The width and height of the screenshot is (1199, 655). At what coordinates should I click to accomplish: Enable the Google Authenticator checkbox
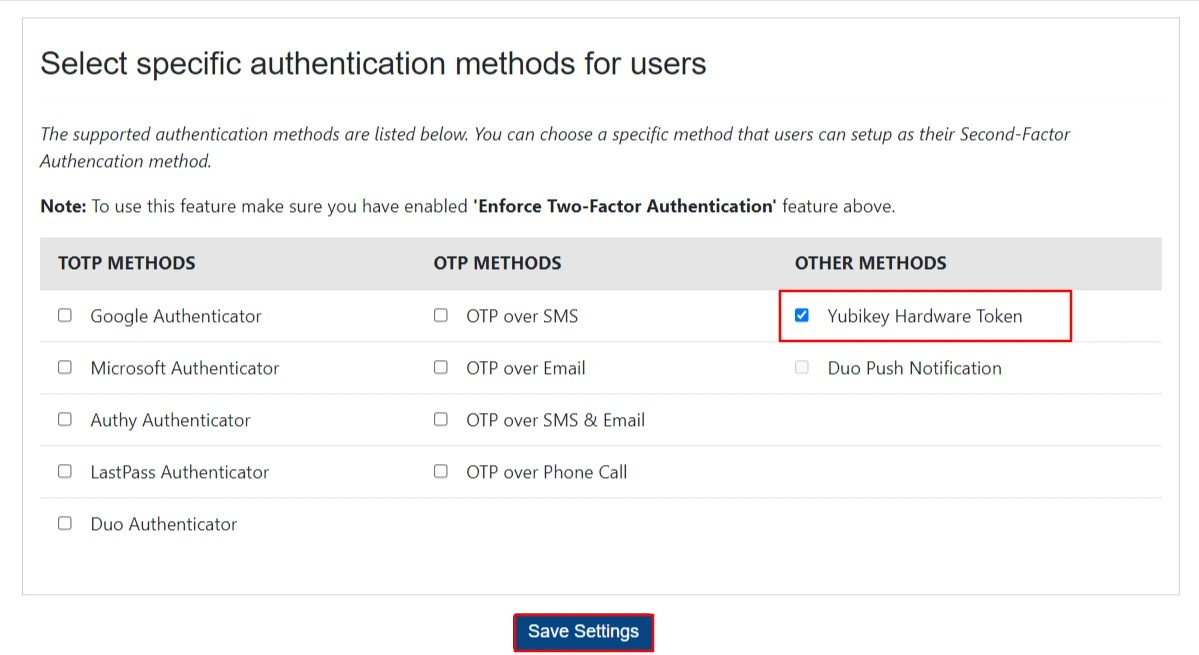65,316
